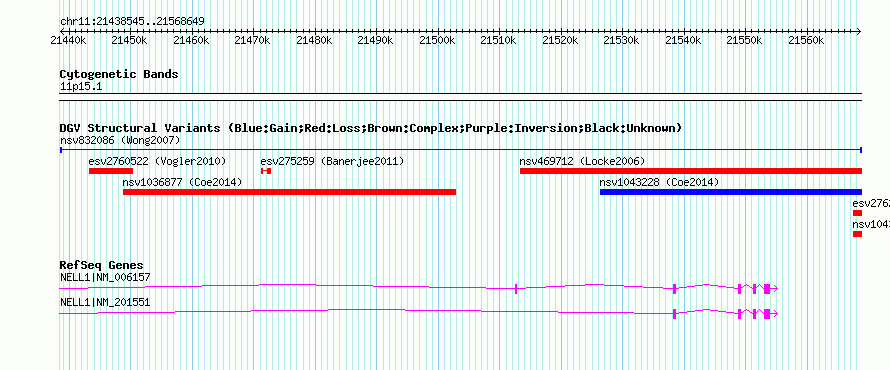Click the nsv469712 (Locke2006) label

[x=582, y=161]
